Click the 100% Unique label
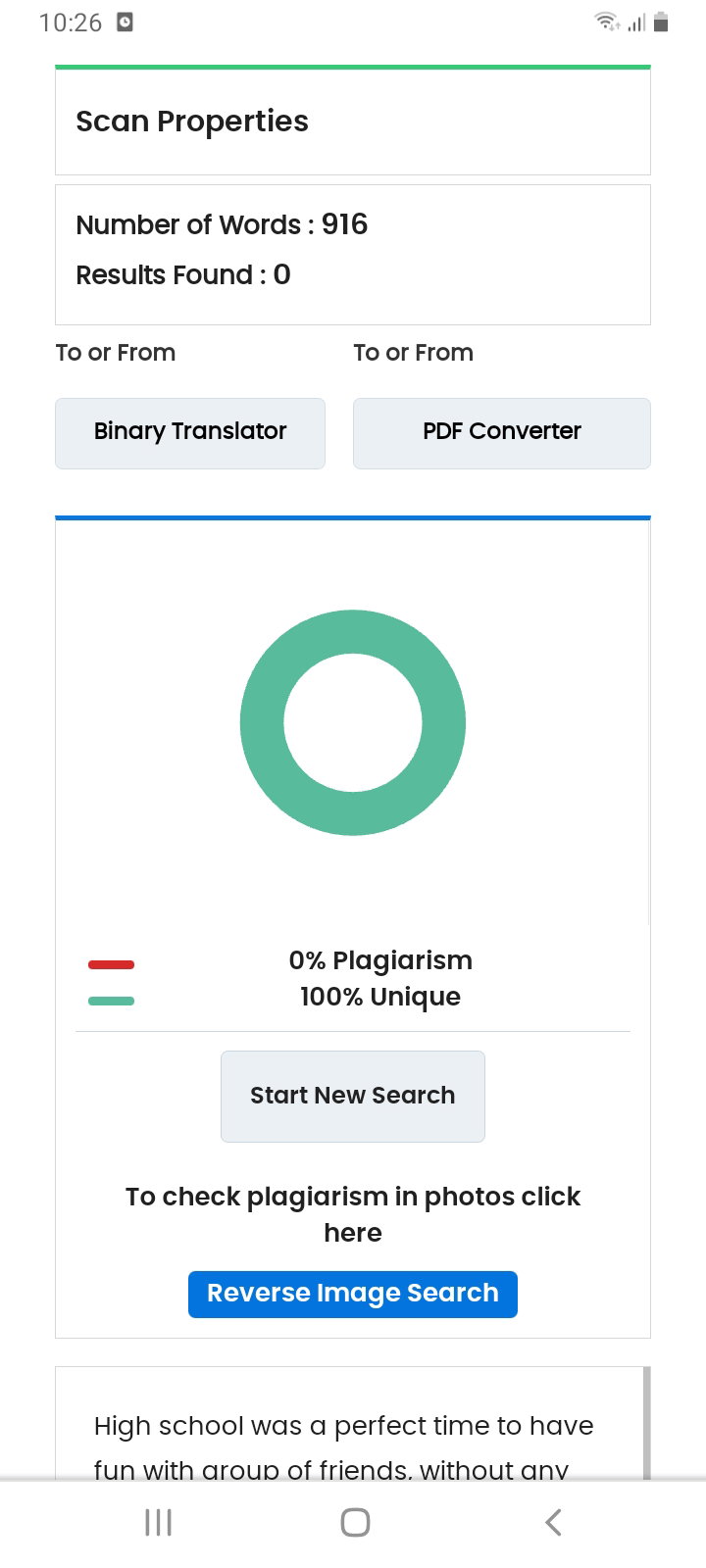The image size is (706, 1568). pos(380,997)
